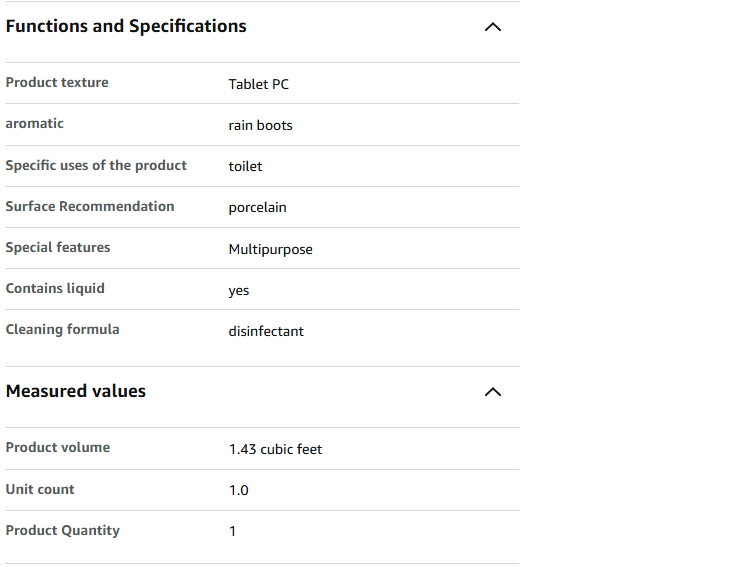Collapse the Functions and Specifications chevron
This screenshot has height=567, width=747.
(492, 27)
